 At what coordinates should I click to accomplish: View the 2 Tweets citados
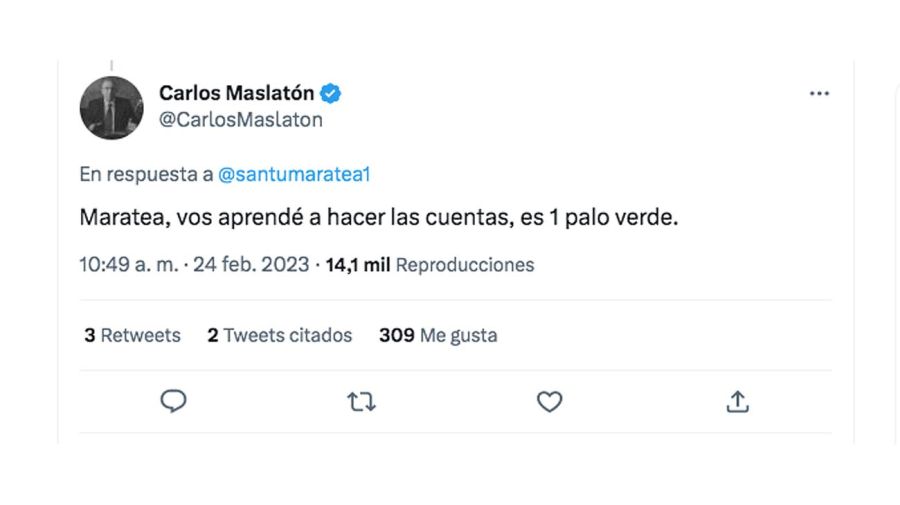(x=280, y=335)
